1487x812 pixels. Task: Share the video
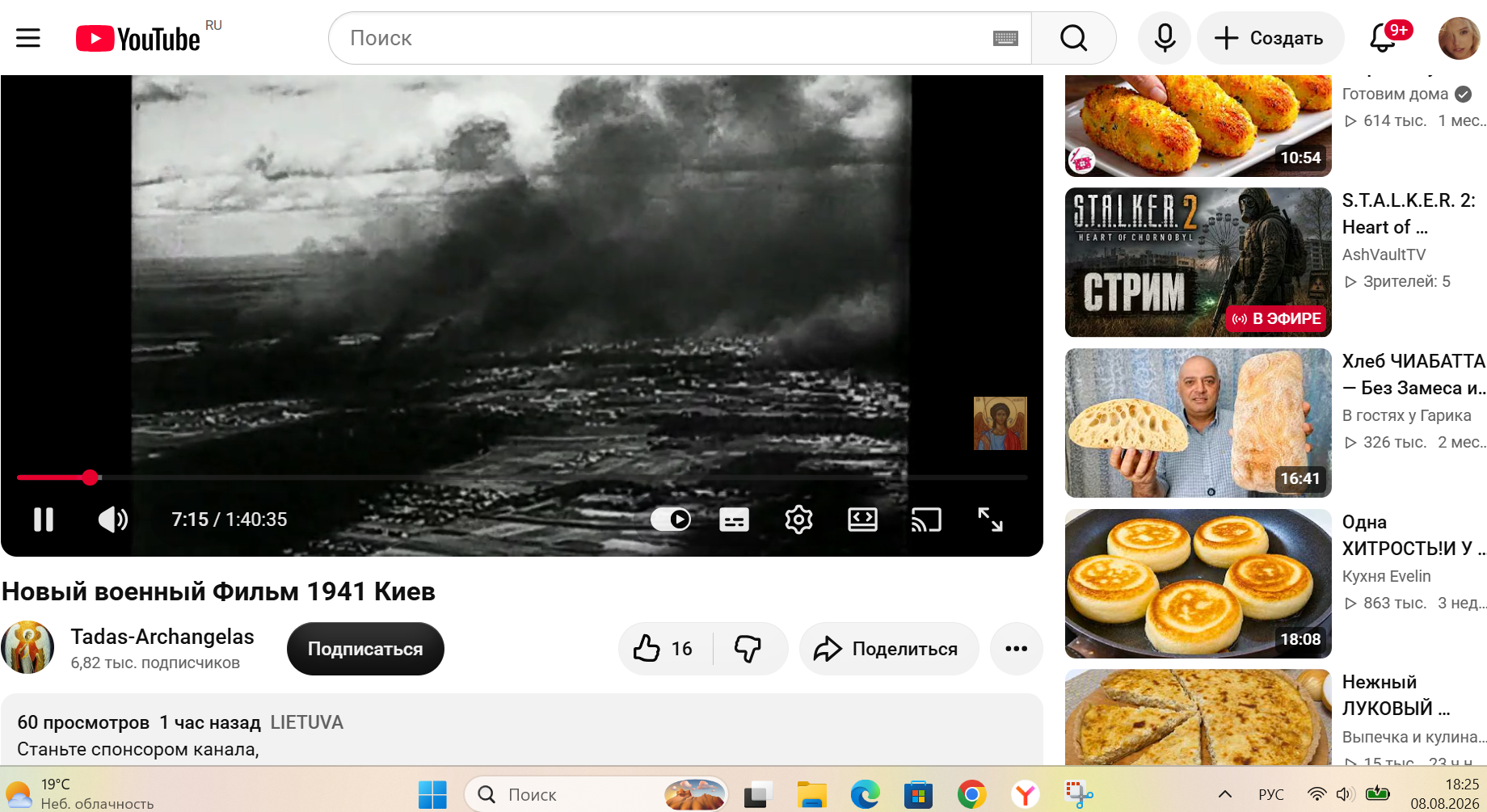click(x=889, y=649)
